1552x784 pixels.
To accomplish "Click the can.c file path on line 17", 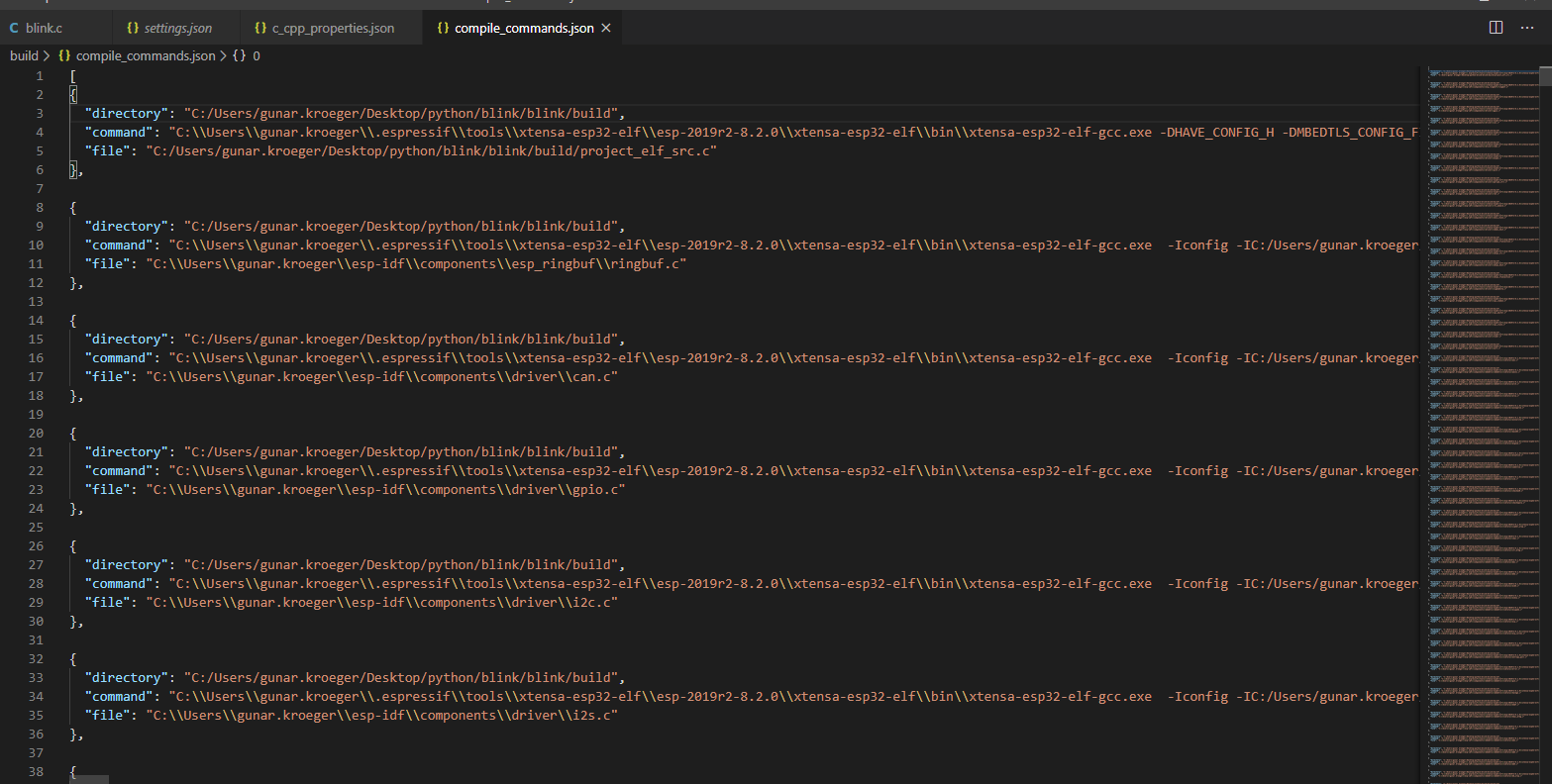I will tap(381, 377).
